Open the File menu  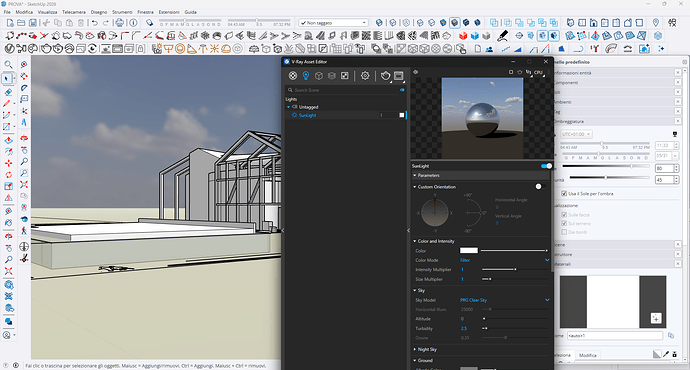pyautogui.click(x=7, y=12)
